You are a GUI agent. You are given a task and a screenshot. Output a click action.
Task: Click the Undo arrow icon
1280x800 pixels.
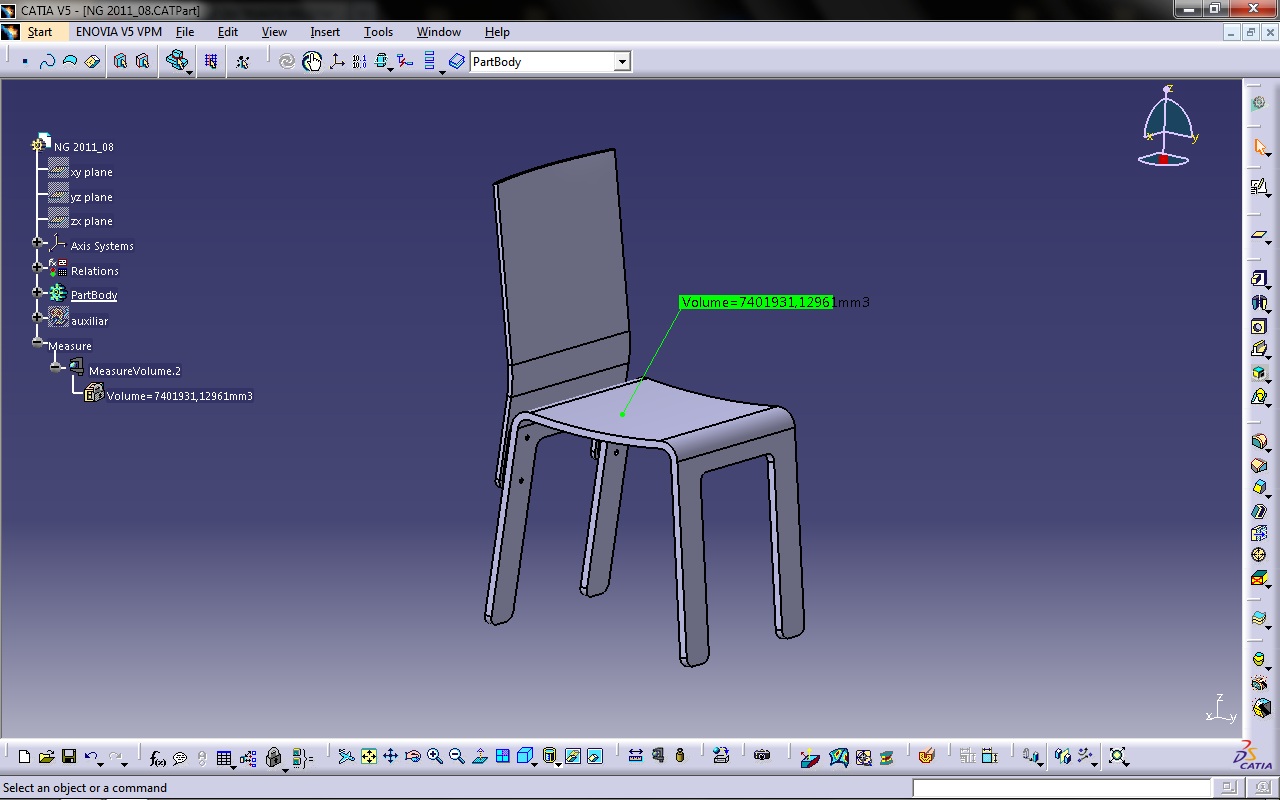[x=91, y=757]
